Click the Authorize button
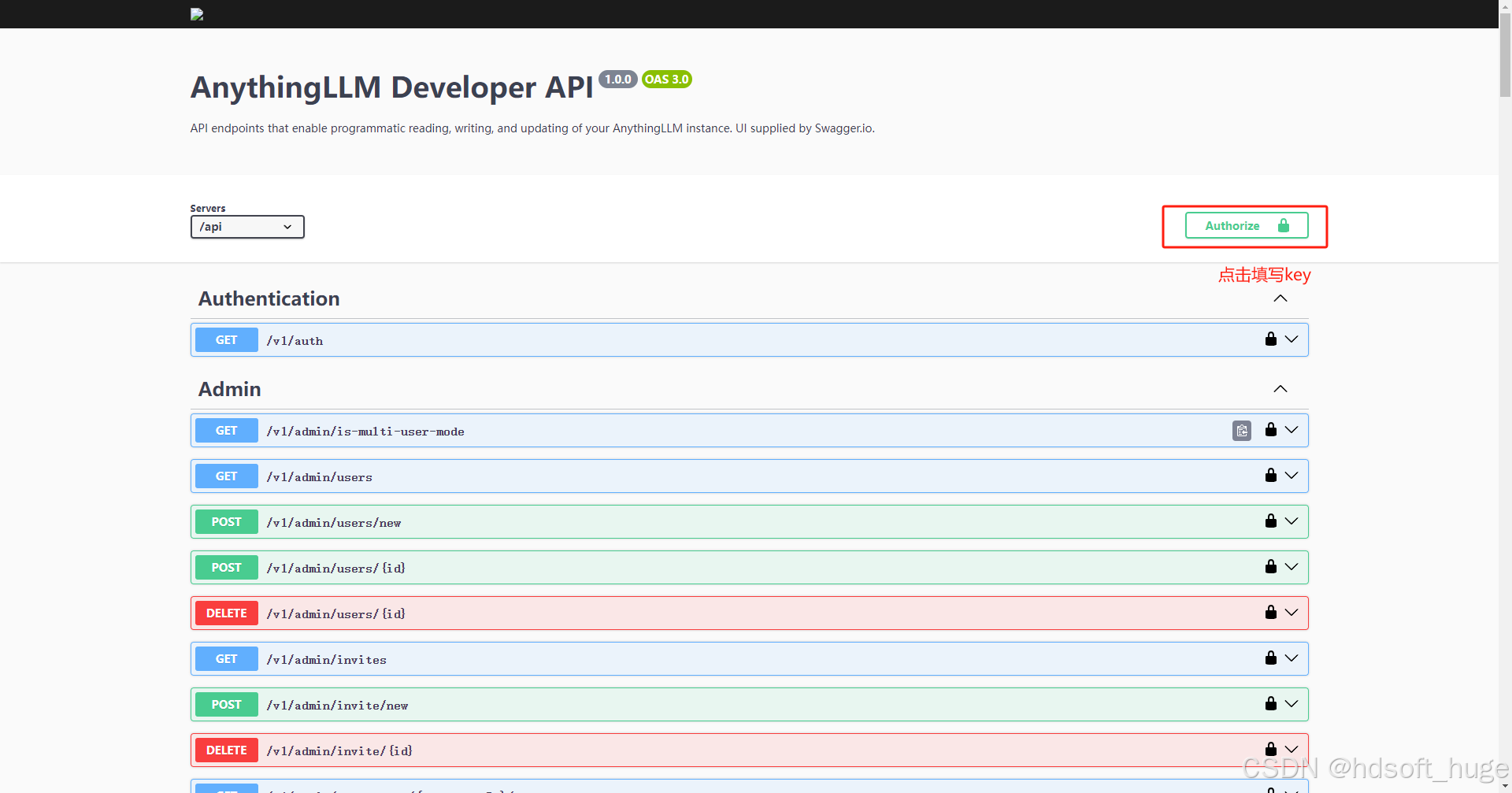 (1247, 226)
